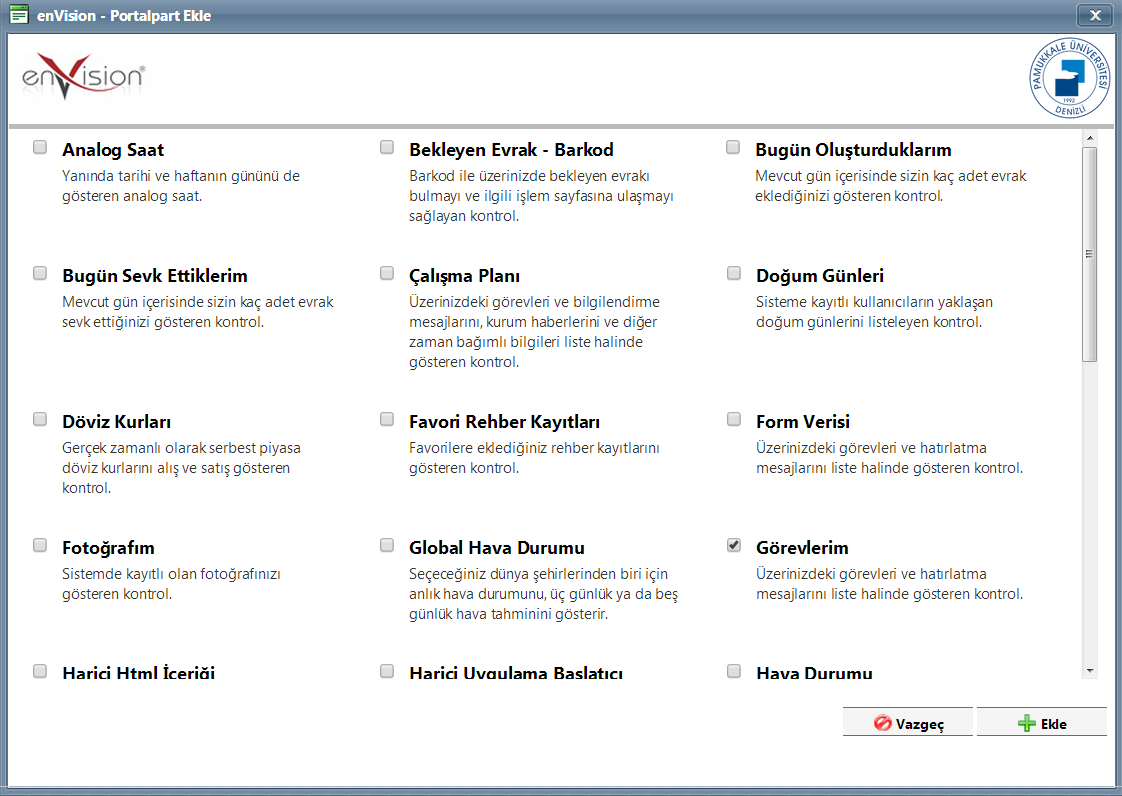Uncheck the Görevlerim checkbox
1122x796 pixels.
pos(734,545)
